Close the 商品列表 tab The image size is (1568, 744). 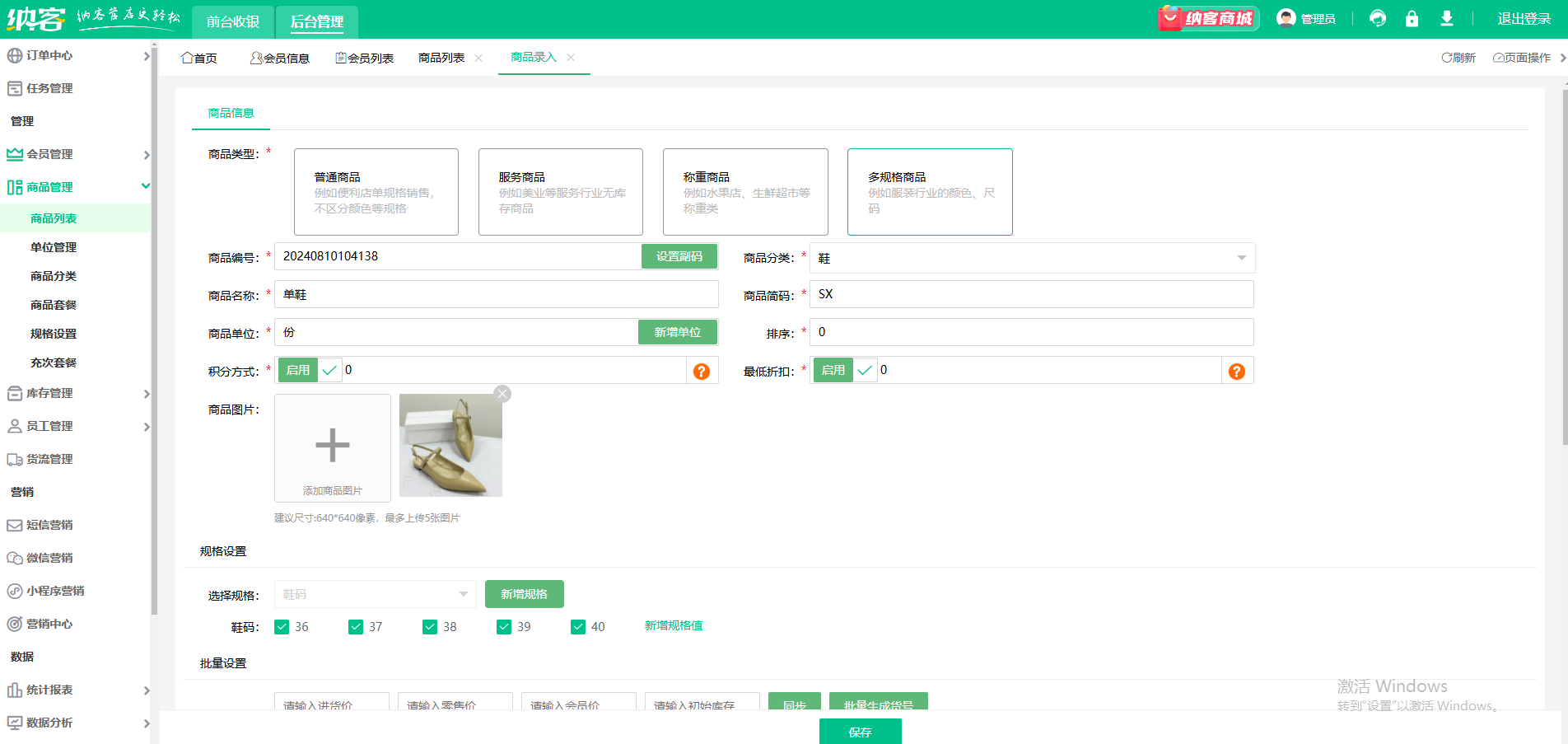(x=478, y=58)
